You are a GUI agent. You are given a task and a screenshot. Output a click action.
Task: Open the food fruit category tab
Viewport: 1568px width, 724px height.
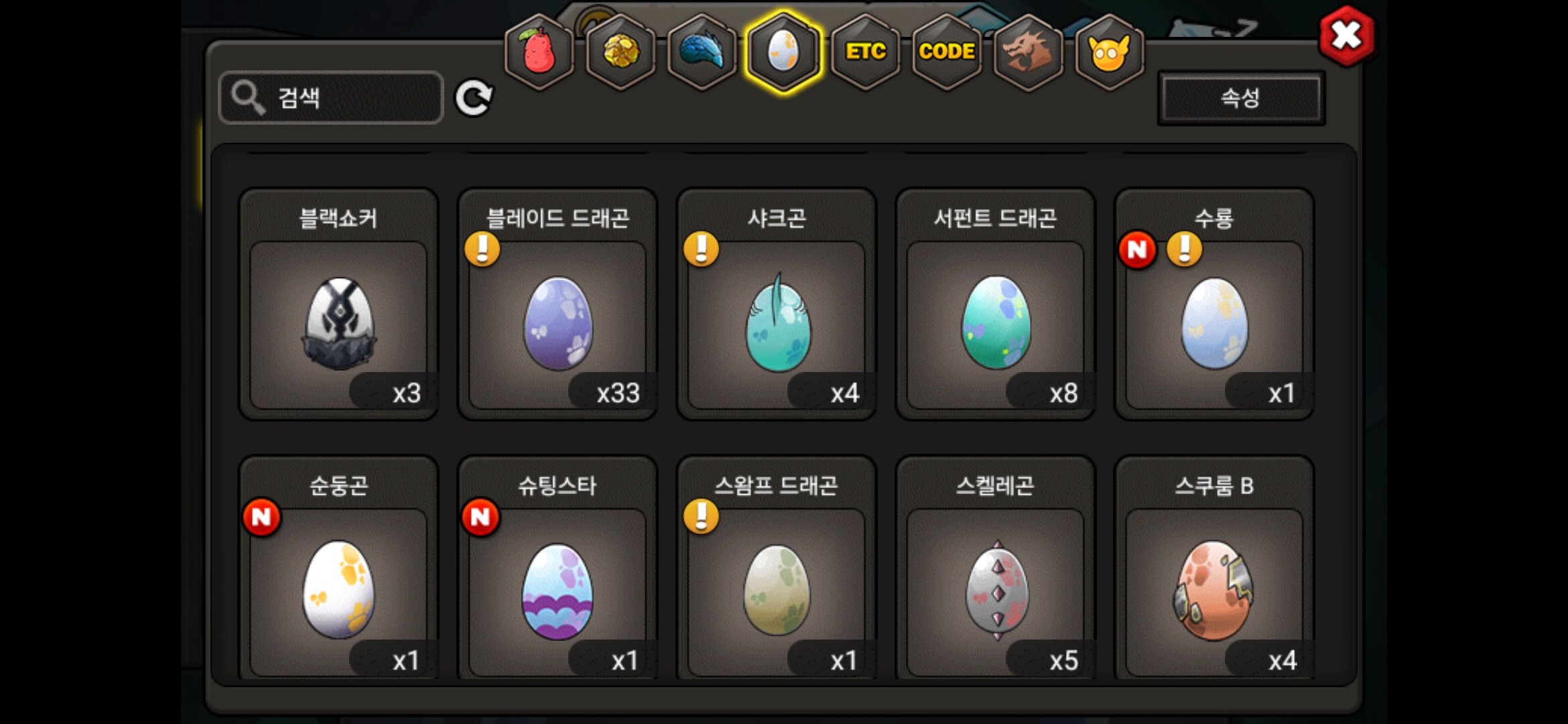click(x=539, y=52)
